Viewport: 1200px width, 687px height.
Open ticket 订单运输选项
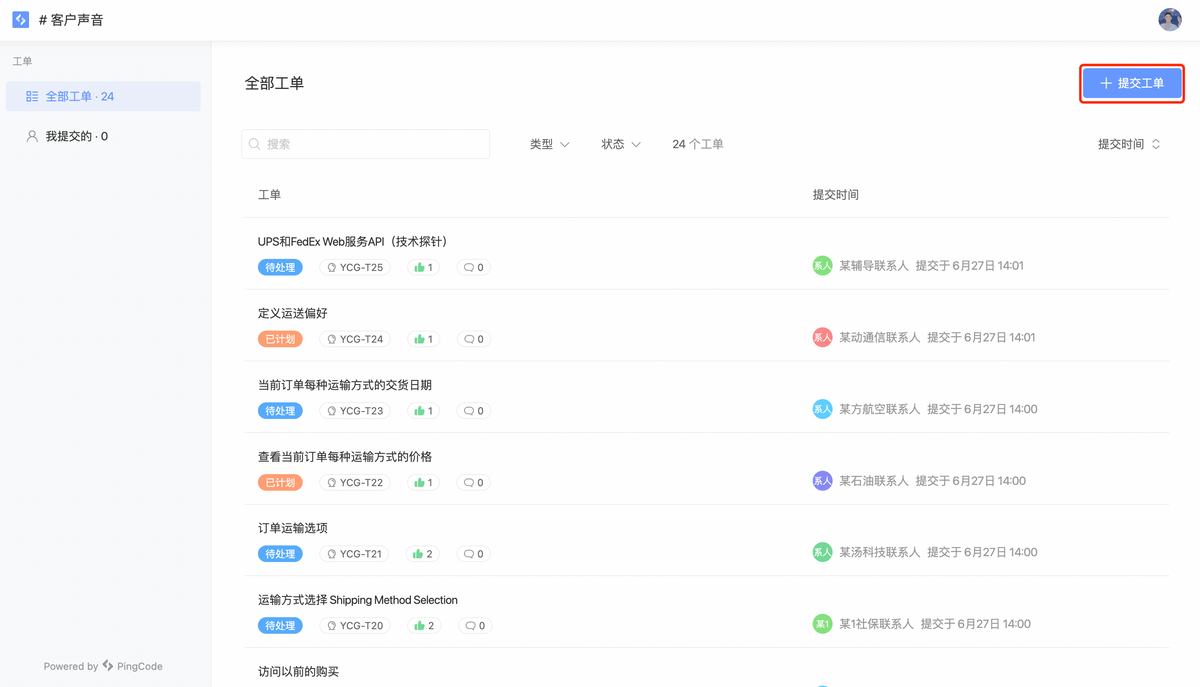pos(293,528)
